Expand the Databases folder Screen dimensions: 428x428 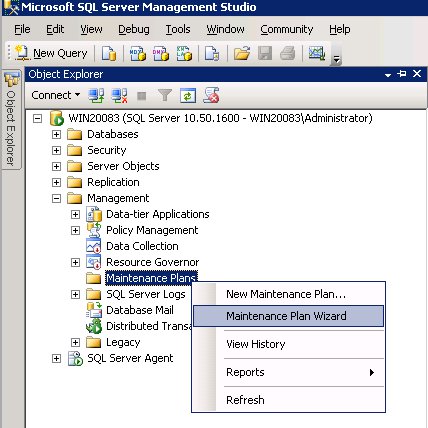[56, 134]
